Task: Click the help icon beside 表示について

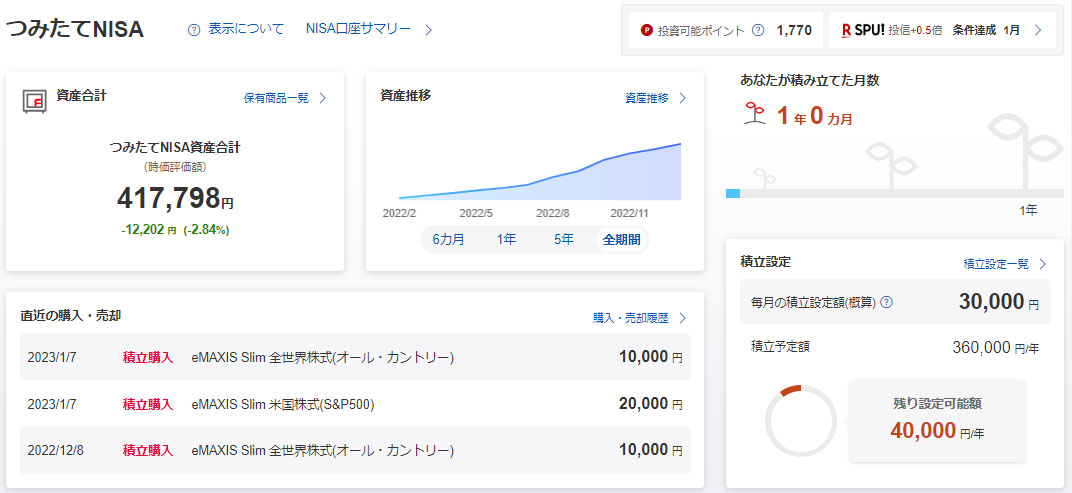Action: click(194, 30)
